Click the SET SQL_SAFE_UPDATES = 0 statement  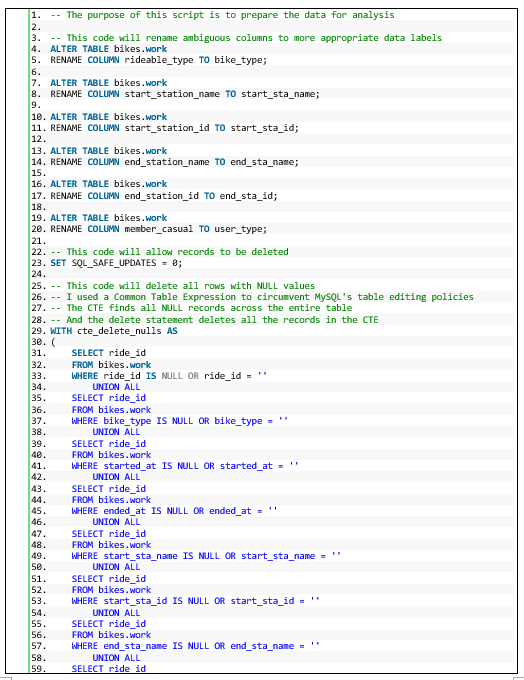(116, 263)
